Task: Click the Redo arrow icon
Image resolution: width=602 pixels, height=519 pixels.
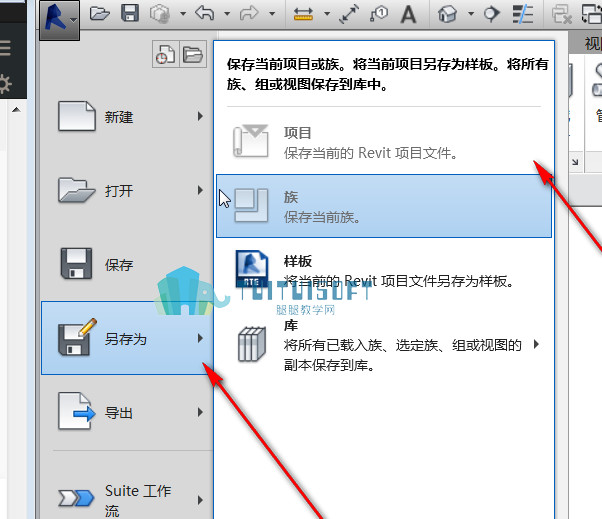Action: (249, 14)
